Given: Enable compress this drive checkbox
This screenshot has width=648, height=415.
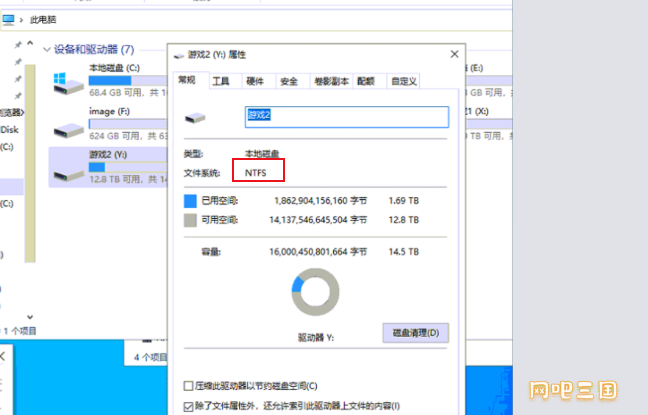Looking at the screenshot, I should point(188,386).
